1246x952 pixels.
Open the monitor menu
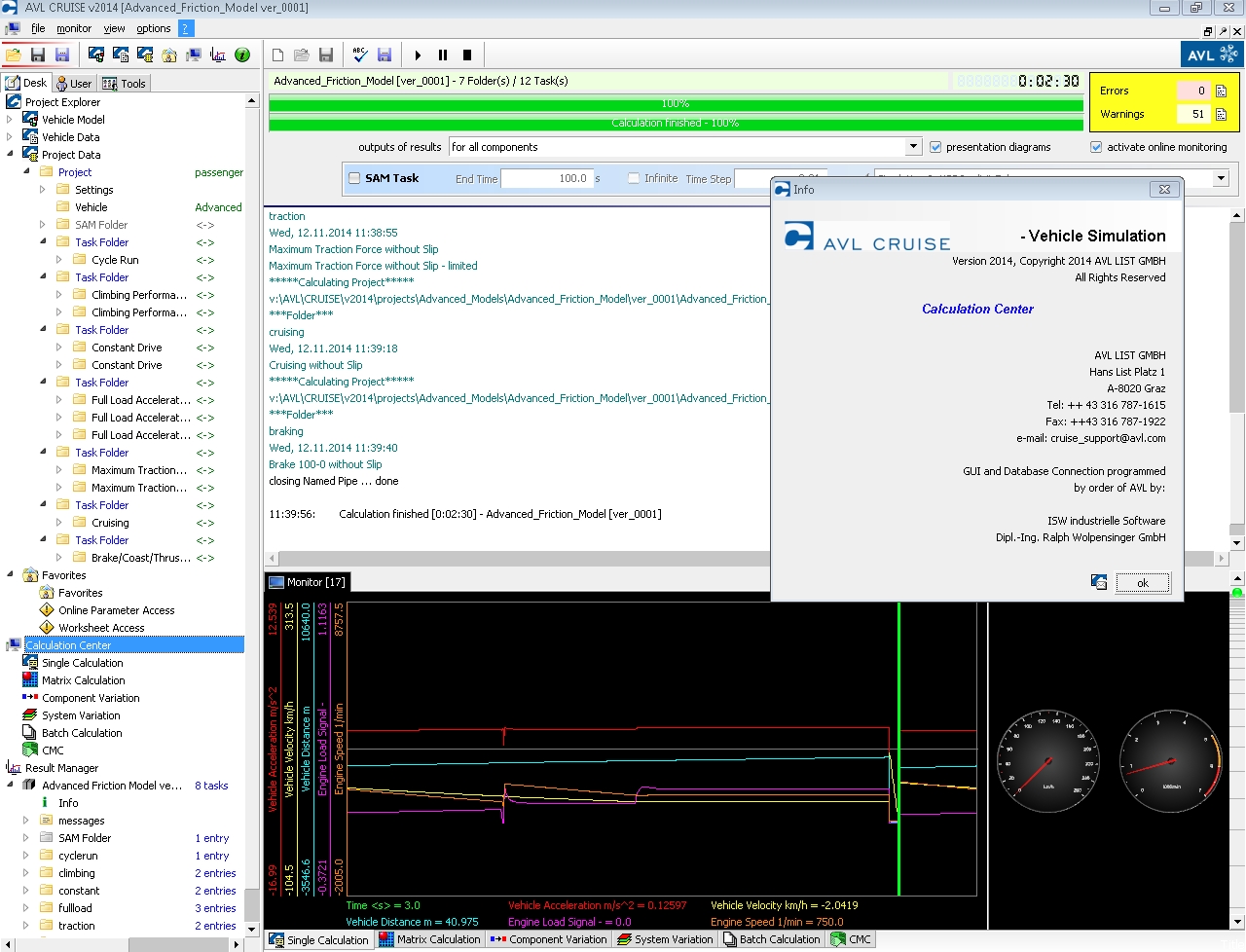pyautogui.click(x=74, y=28)
